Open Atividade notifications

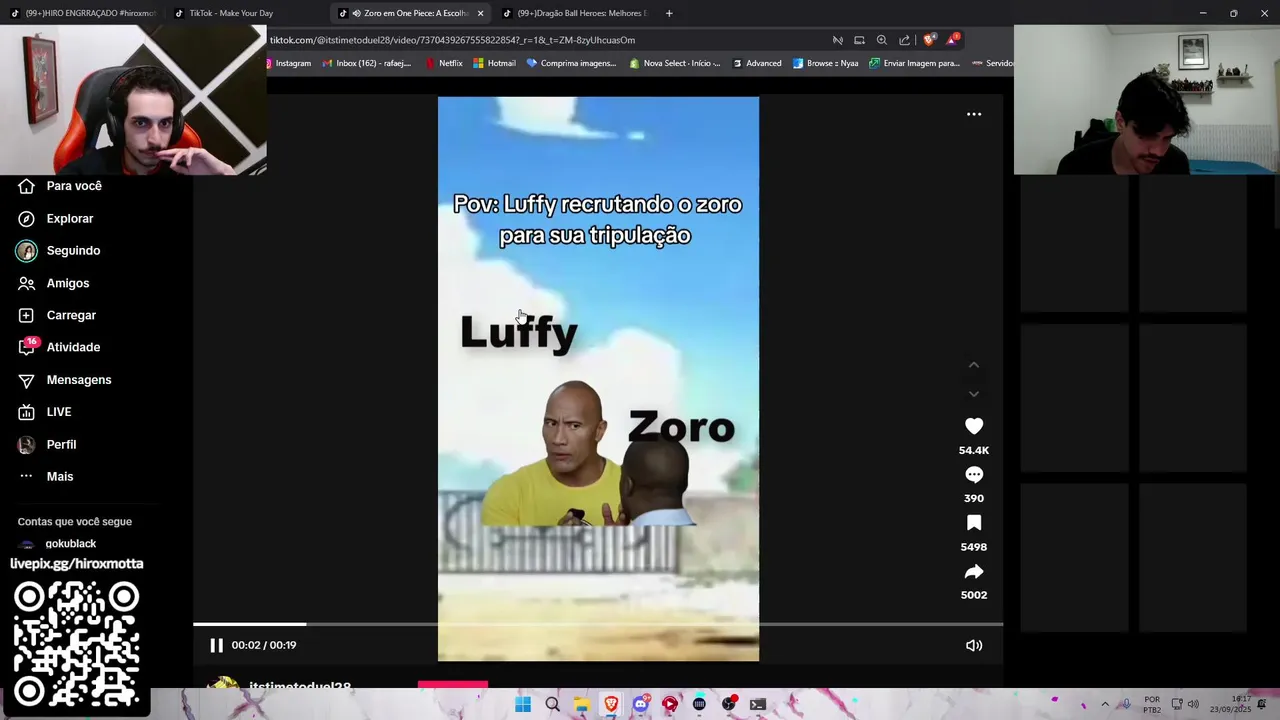[x=60, y=347]
